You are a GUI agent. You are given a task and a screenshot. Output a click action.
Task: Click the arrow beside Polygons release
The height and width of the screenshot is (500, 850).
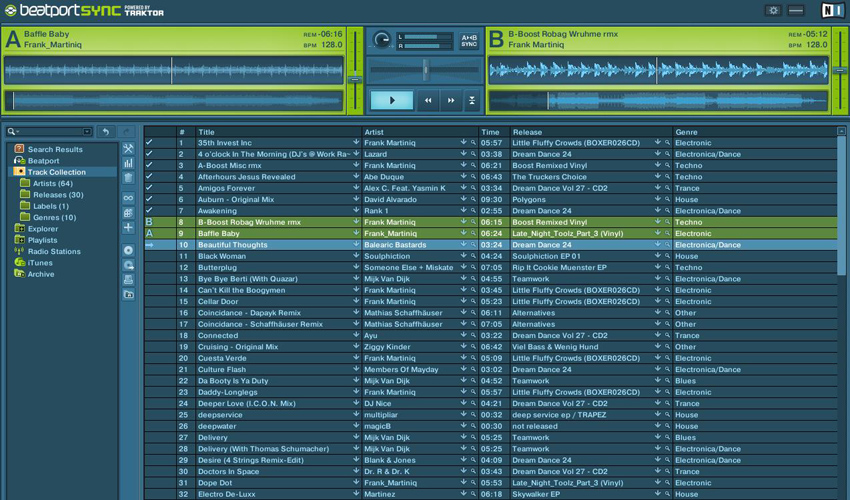pos(658,199)
